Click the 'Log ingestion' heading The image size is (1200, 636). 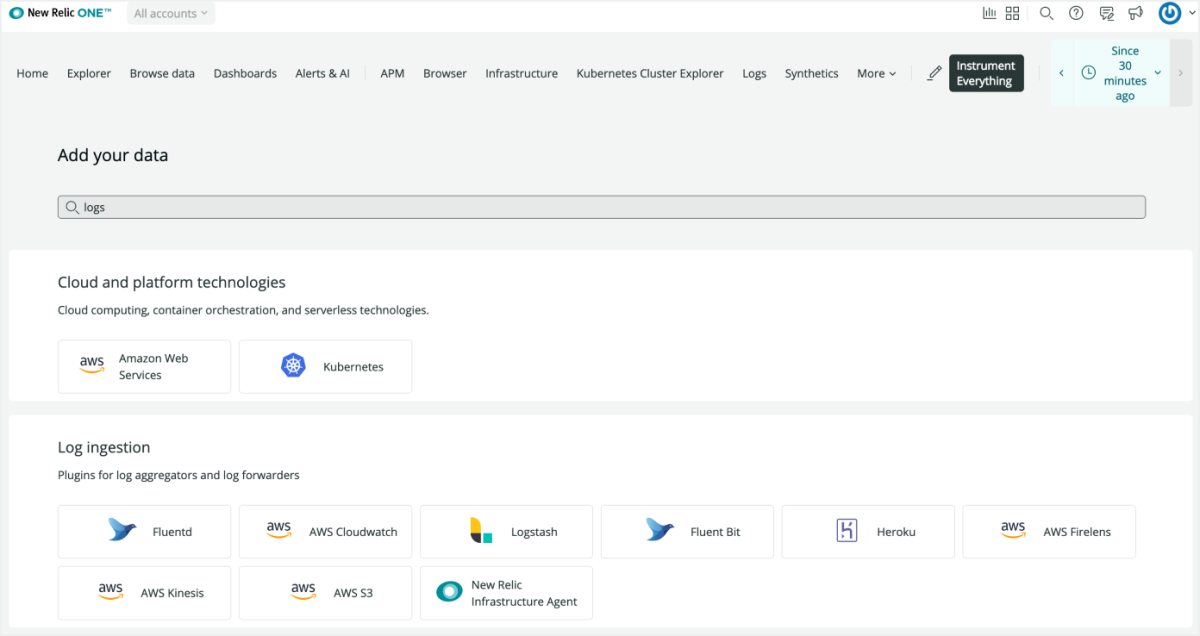104,447
